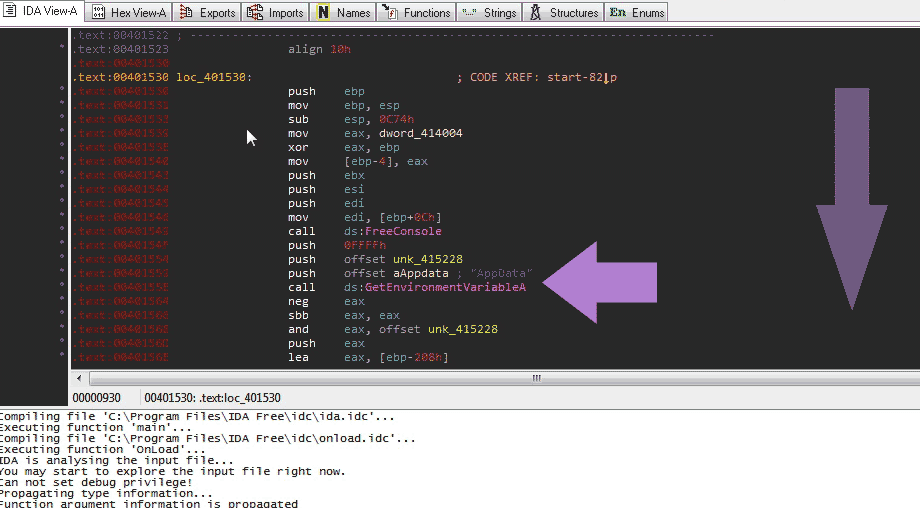Click the Structures tab icon
This screenshot has width=920, height=508.
535,13
